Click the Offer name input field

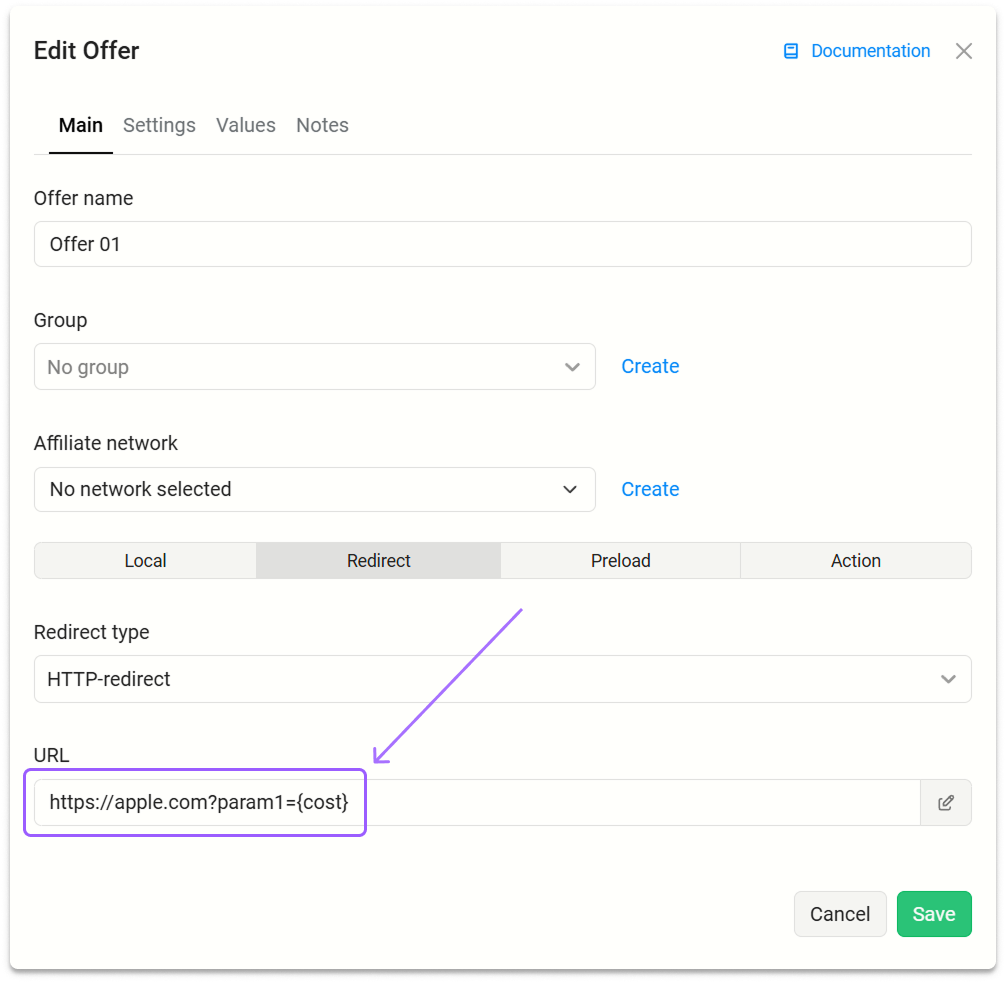[x=502, y=244]
